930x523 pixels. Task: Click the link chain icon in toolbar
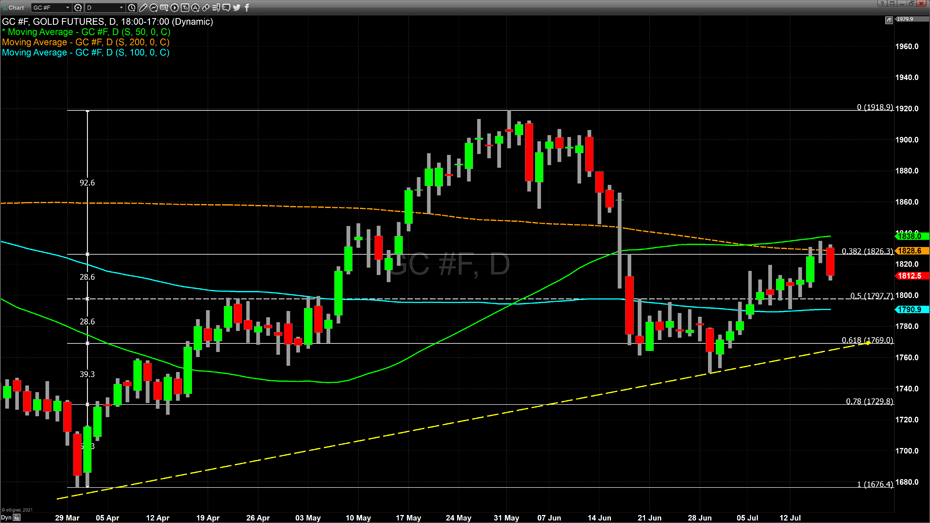point(206,8)
